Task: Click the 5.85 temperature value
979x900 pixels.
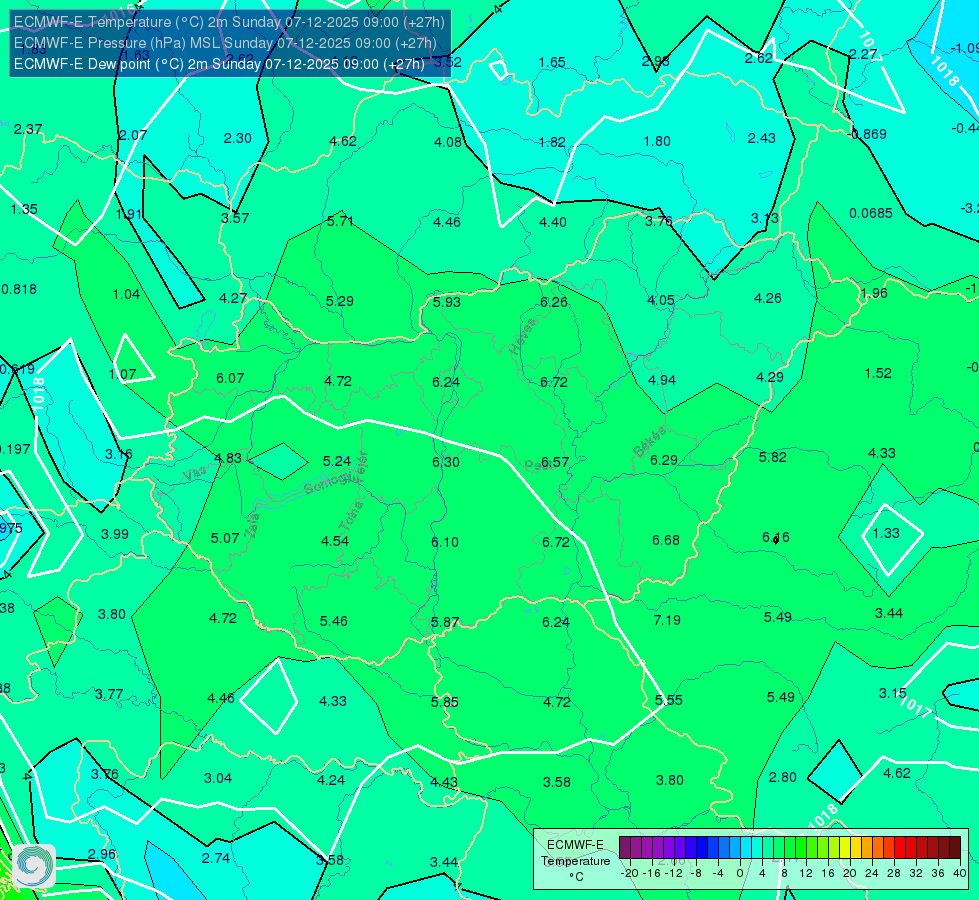Action: [445, 703]
